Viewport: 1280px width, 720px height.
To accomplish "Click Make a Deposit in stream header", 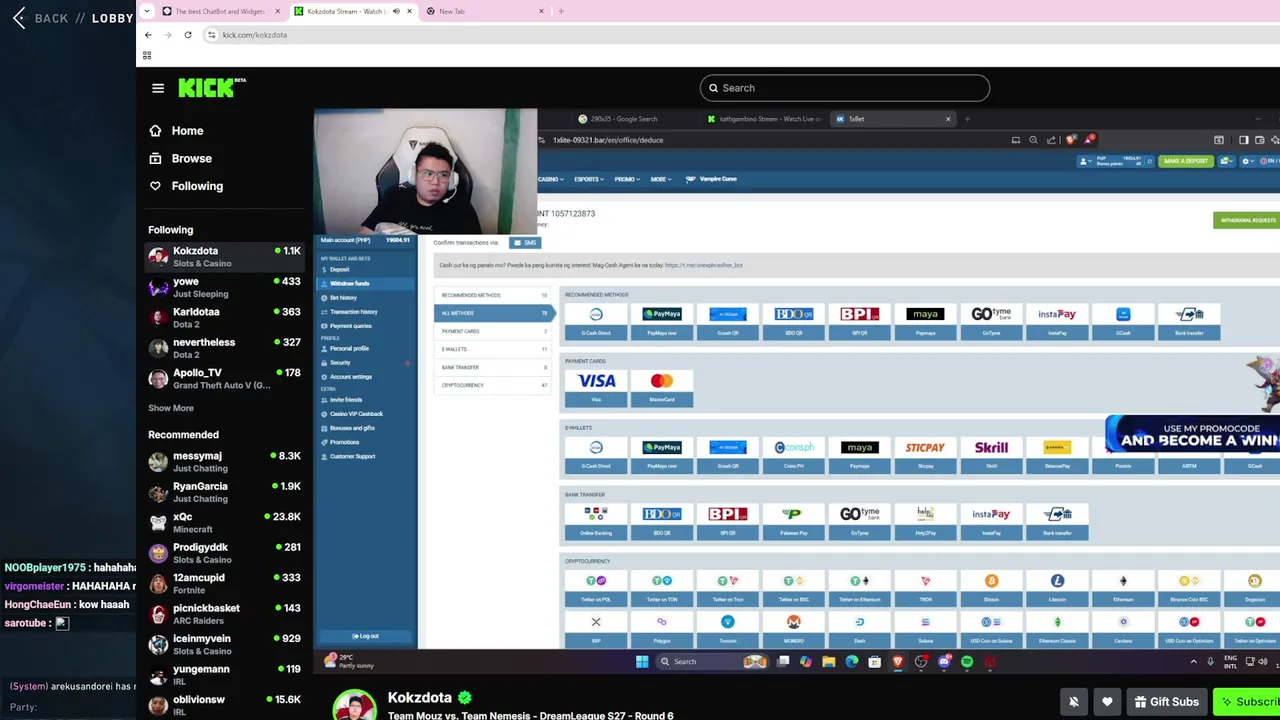I will (x=1186, y=161).
